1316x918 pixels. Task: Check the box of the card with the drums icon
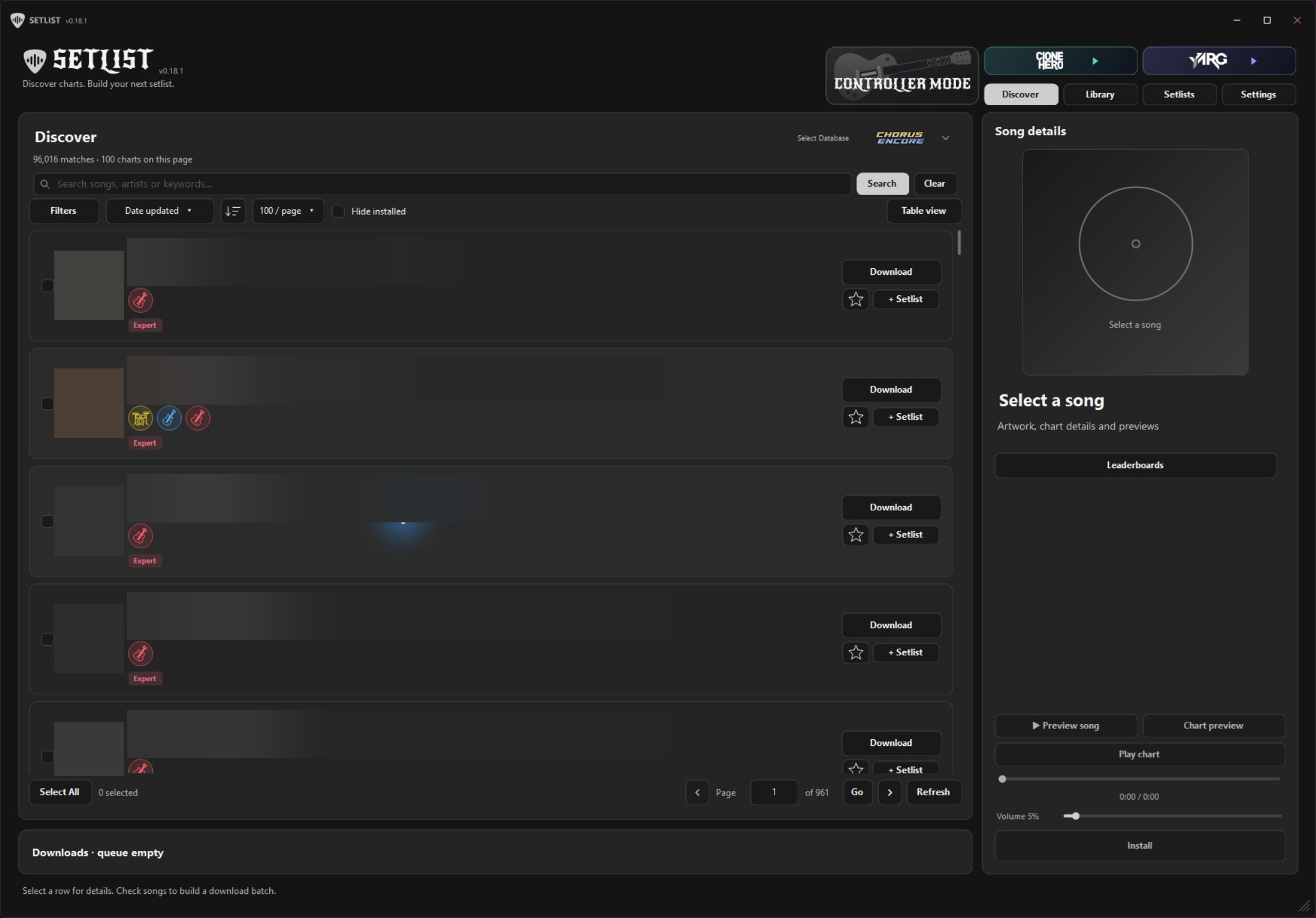[47, 403]
